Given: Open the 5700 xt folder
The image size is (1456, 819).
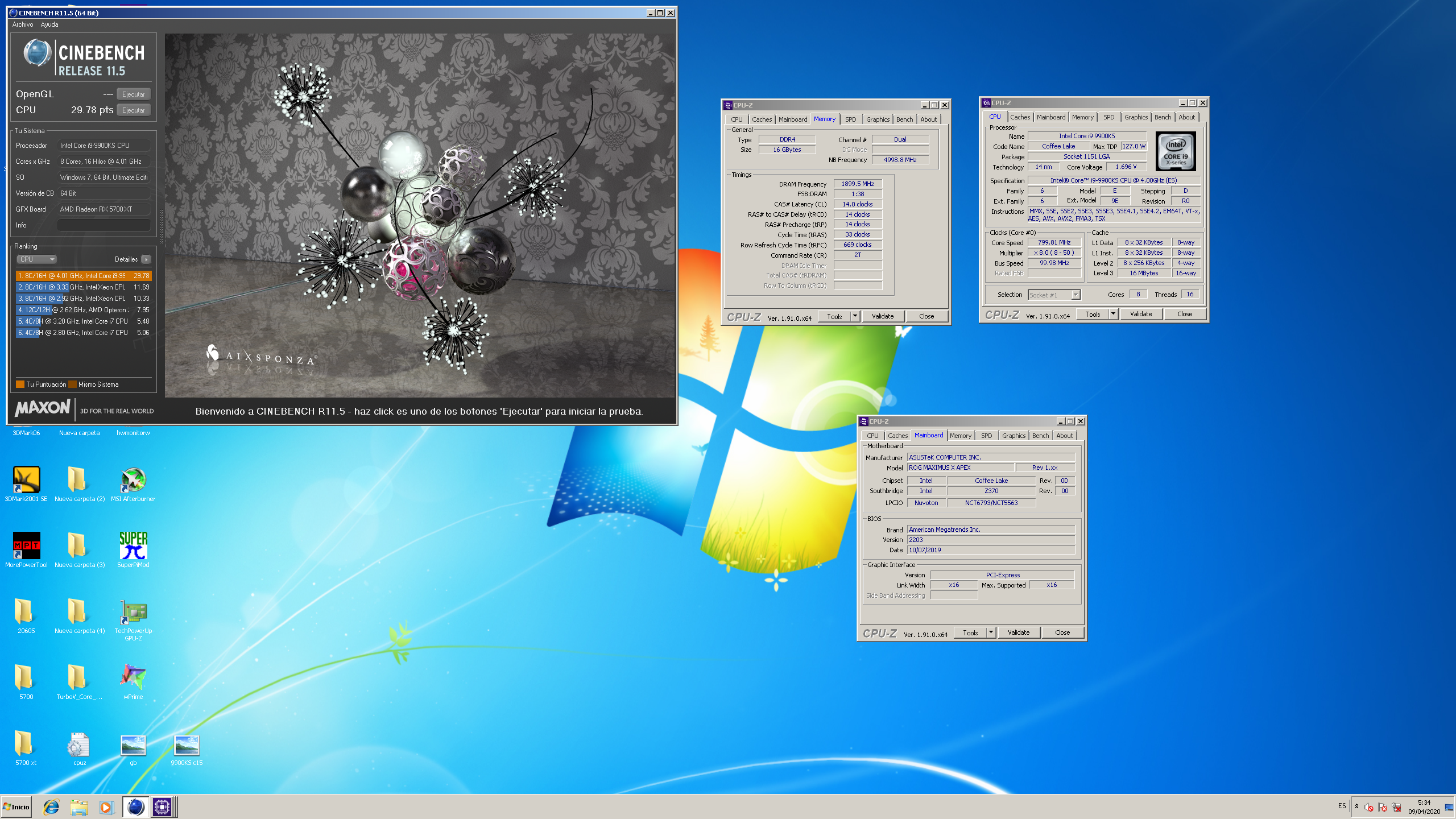Looking at the screenshot, I should 26,747.
